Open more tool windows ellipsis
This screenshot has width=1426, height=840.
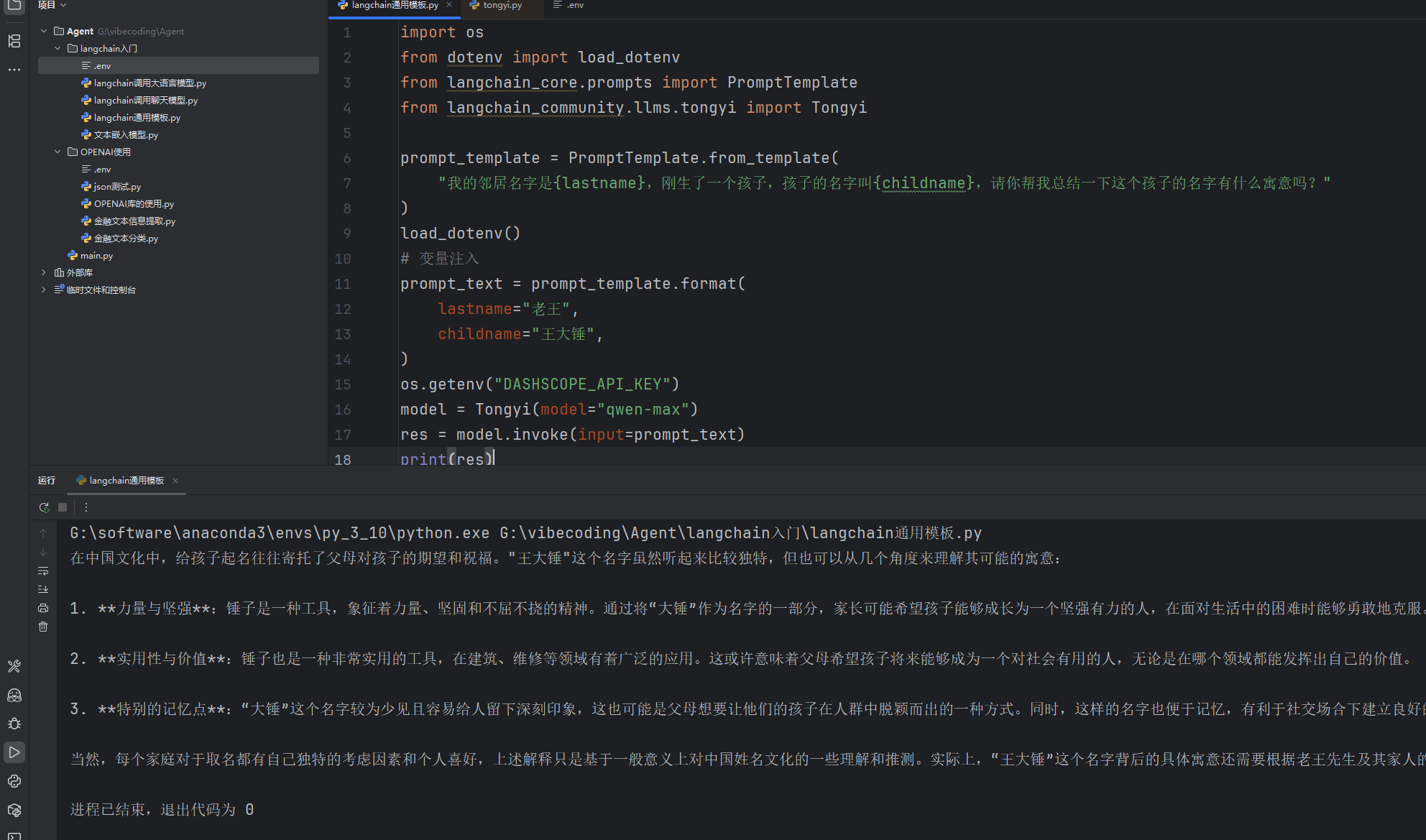coord(14,70)
